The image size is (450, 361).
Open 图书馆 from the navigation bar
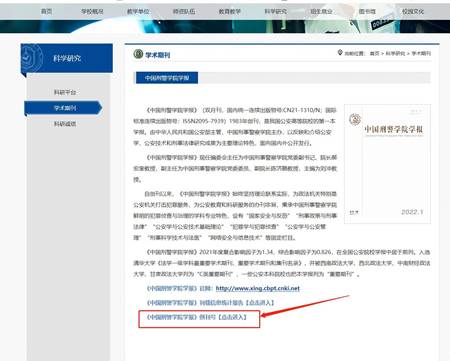[367, 11]
